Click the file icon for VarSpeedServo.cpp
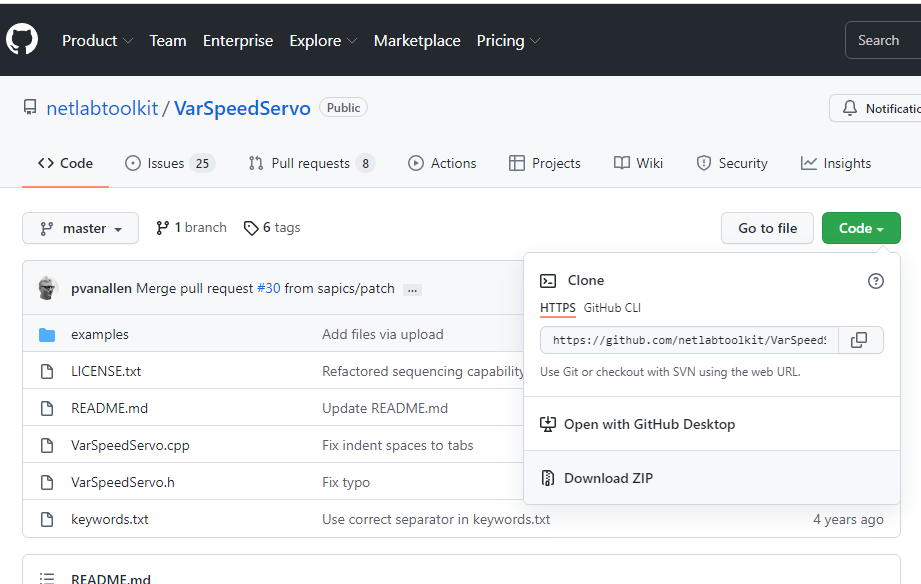This screenshot has width=921, height=584. (47, 445)
